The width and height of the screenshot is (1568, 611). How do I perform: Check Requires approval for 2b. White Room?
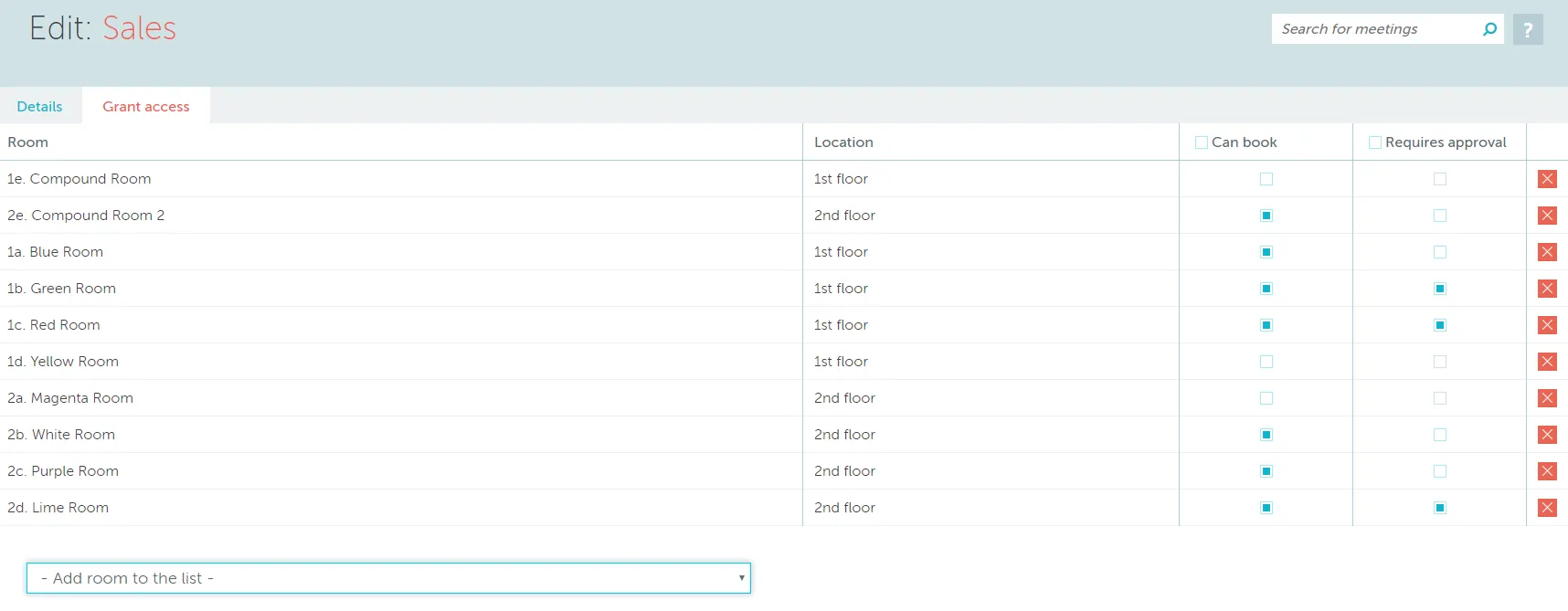coord(1440,435)
